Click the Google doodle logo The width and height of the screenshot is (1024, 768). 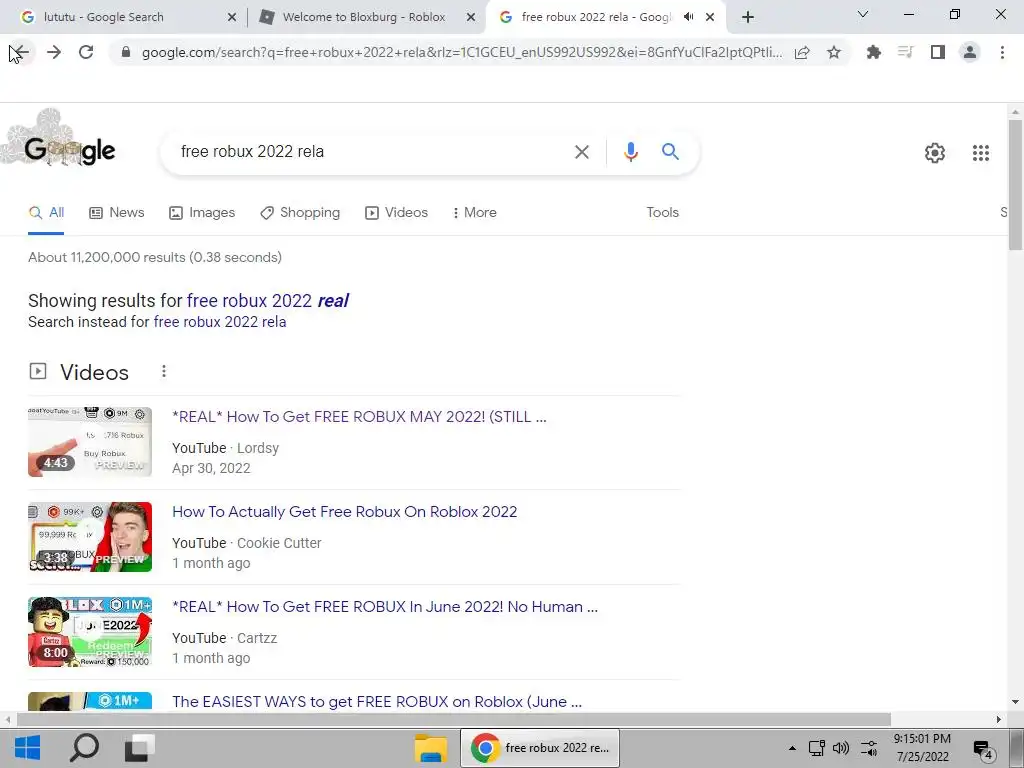[x=60, y=140]
